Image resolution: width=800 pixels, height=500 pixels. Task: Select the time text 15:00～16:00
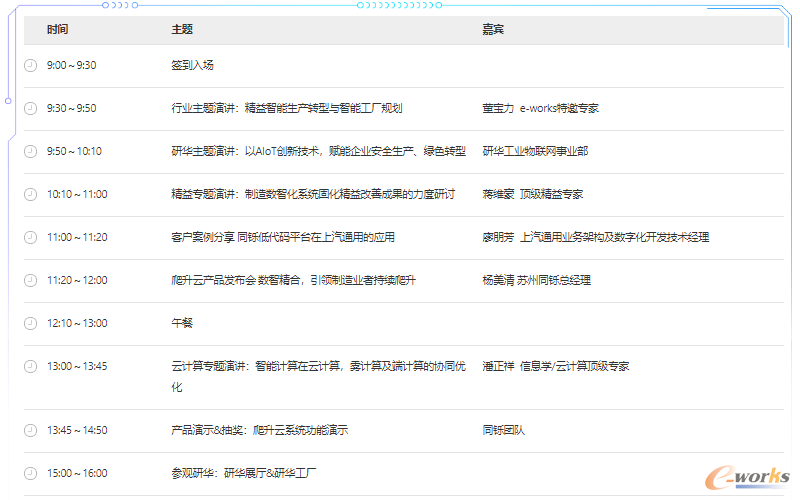(x=77, y=473)
